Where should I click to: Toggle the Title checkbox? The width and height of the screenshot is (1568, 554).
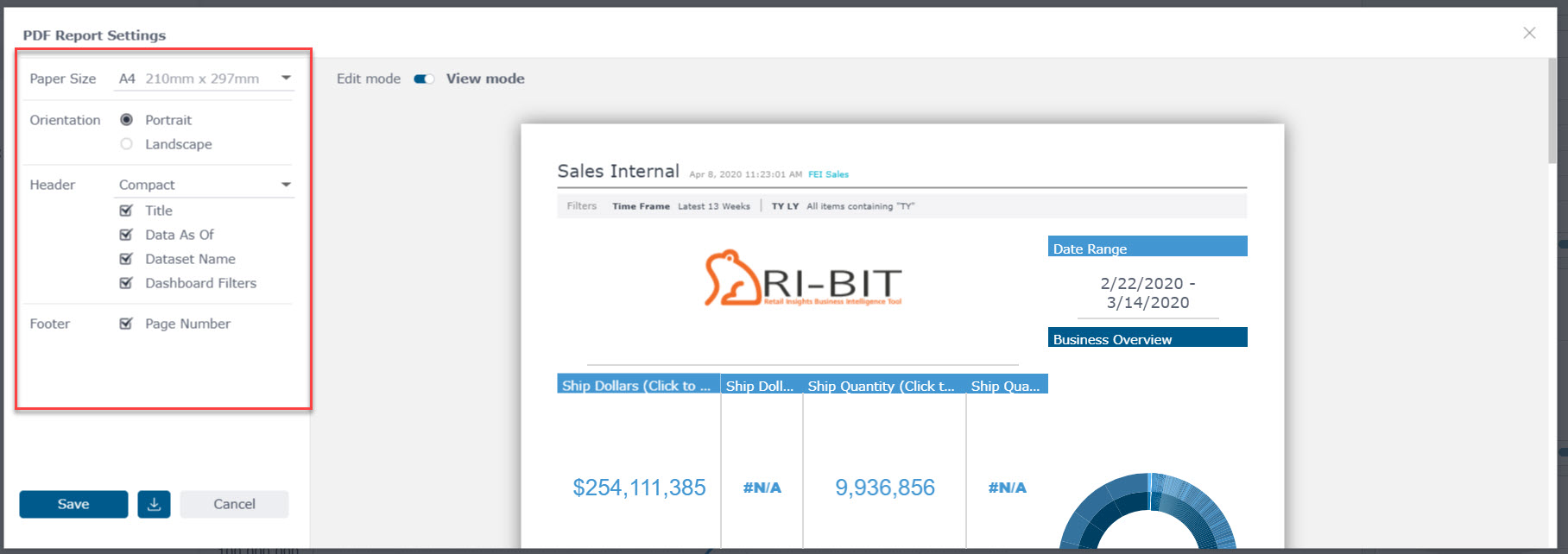126,211
